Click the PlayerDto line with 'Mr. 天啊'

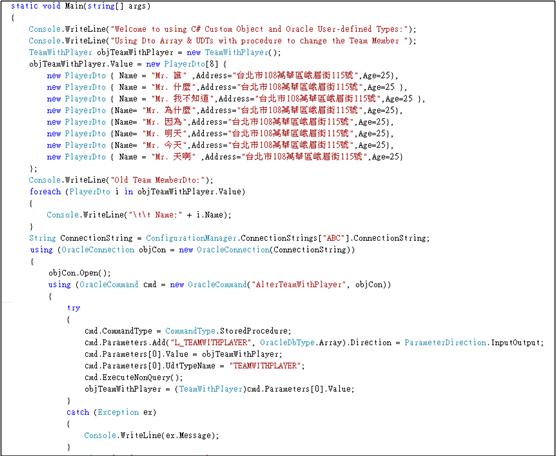225,157
